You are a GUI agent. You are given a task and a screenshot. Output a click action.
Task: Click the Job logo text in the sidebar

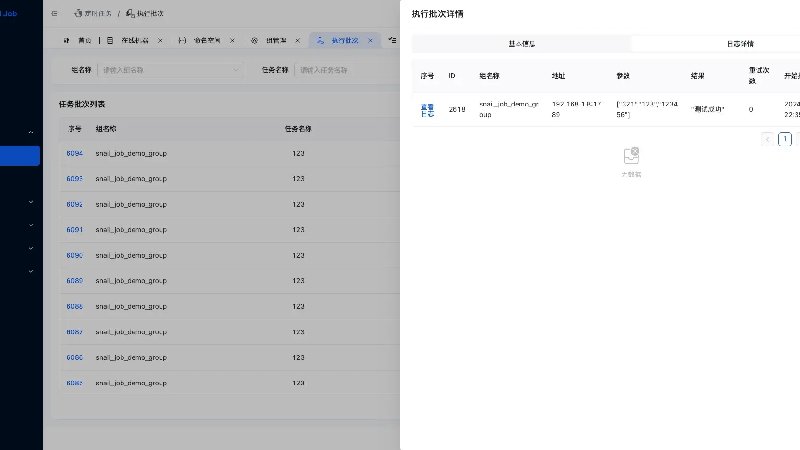coord(9,14)
